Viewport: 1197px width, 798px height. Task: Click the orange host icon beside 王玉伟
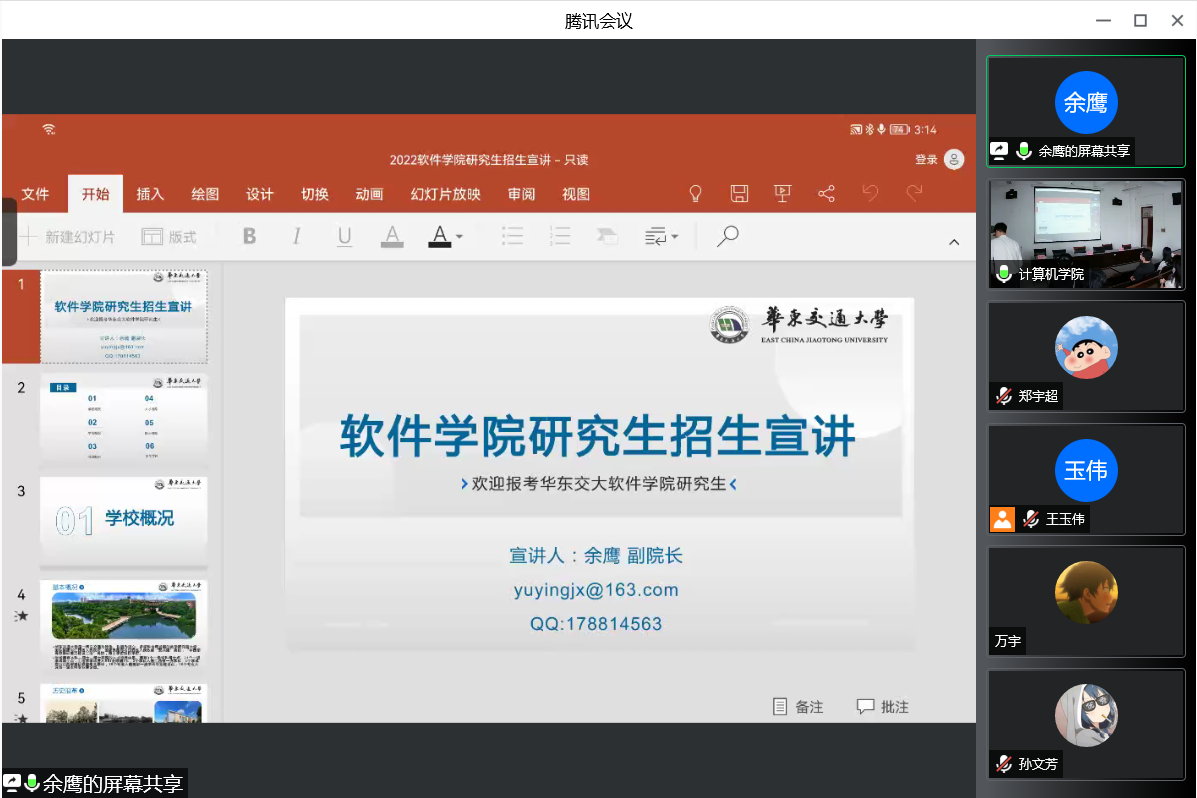[x=1002, y=519]
